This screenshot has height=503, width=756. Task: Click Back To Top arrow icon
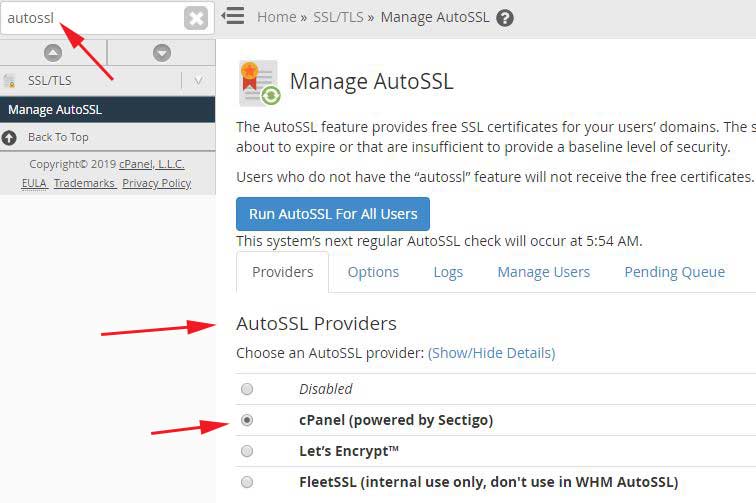(x=9, y=138)
